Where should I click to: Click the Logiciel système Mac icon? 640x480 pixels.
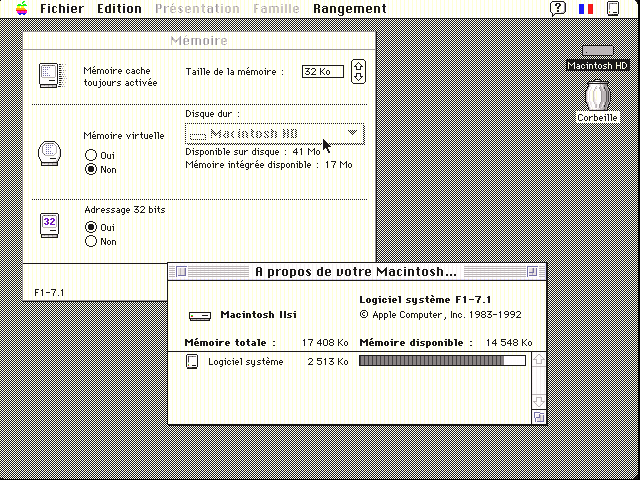pyautogui.click(x=192, y=362)
